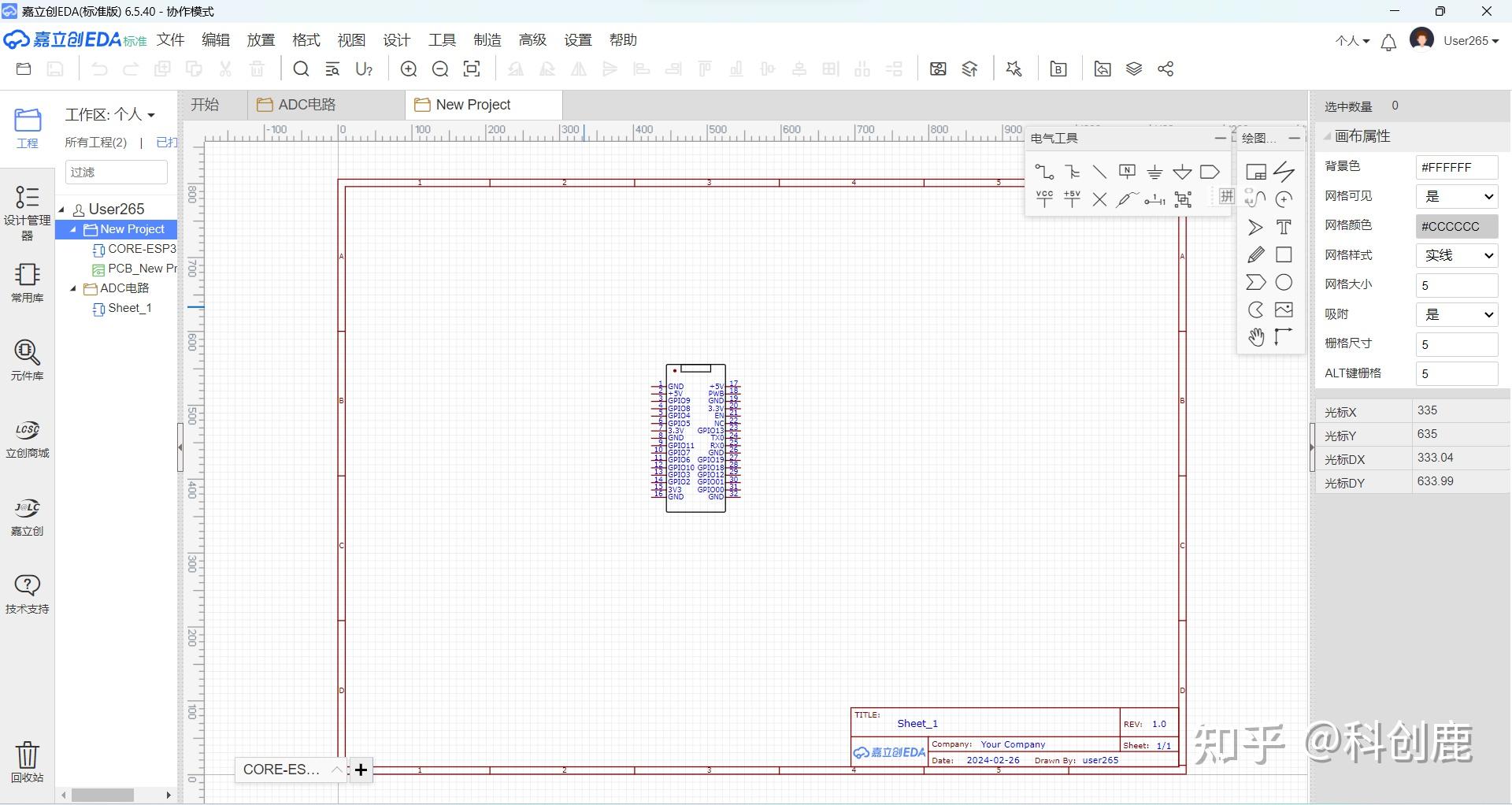Open the Place menu
1512x805 pixels.
coord(261,40)
